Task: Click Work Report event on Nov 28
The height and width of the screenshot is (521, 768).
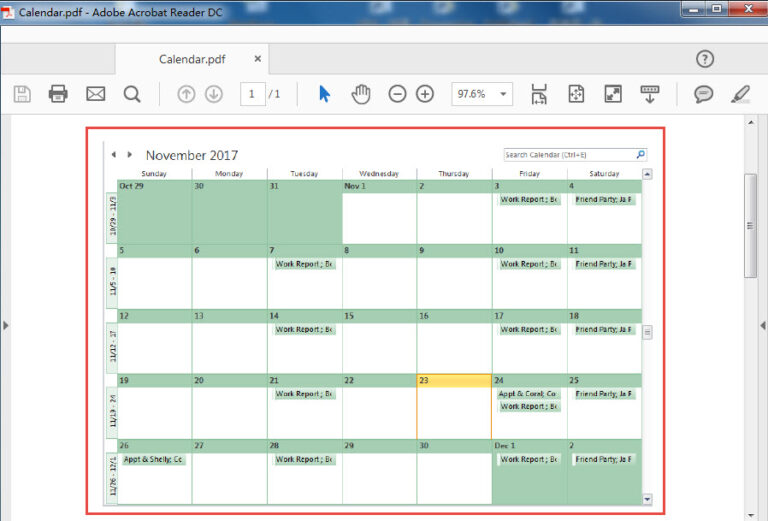Action: 304,459
